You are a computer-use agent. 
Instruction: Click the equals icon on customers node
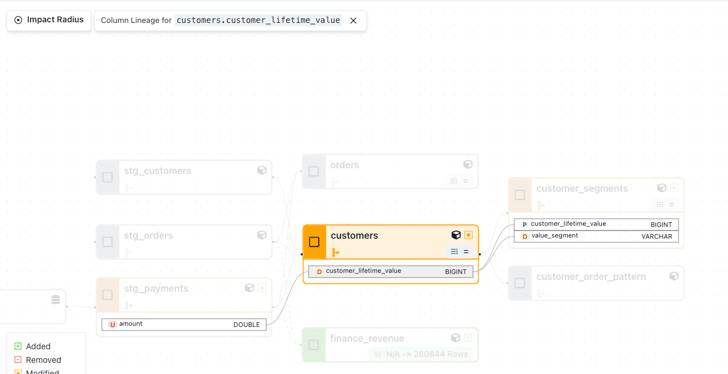(466, 251)
